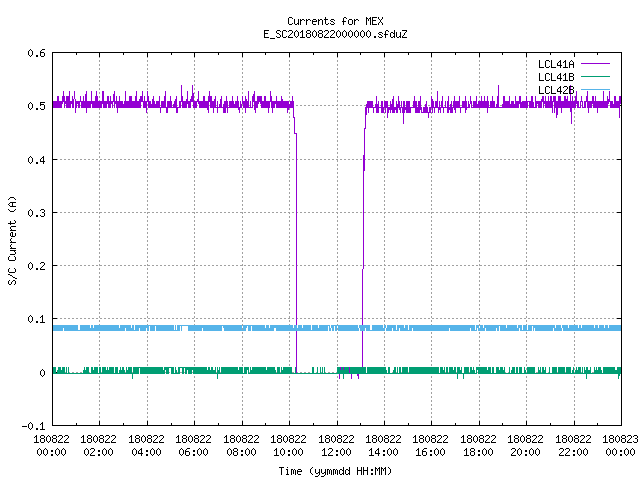Click the x-axis tick label 180822 04:00
Viewport: 640px width, 480px height.
coord(146,446)
